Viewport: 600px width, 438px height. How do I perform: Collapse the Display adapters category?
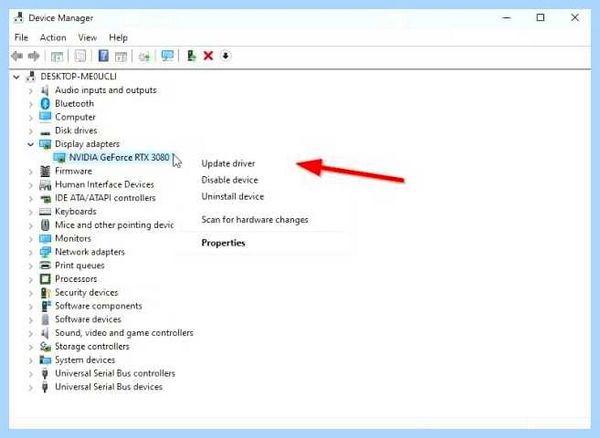[x=31, y=144]
